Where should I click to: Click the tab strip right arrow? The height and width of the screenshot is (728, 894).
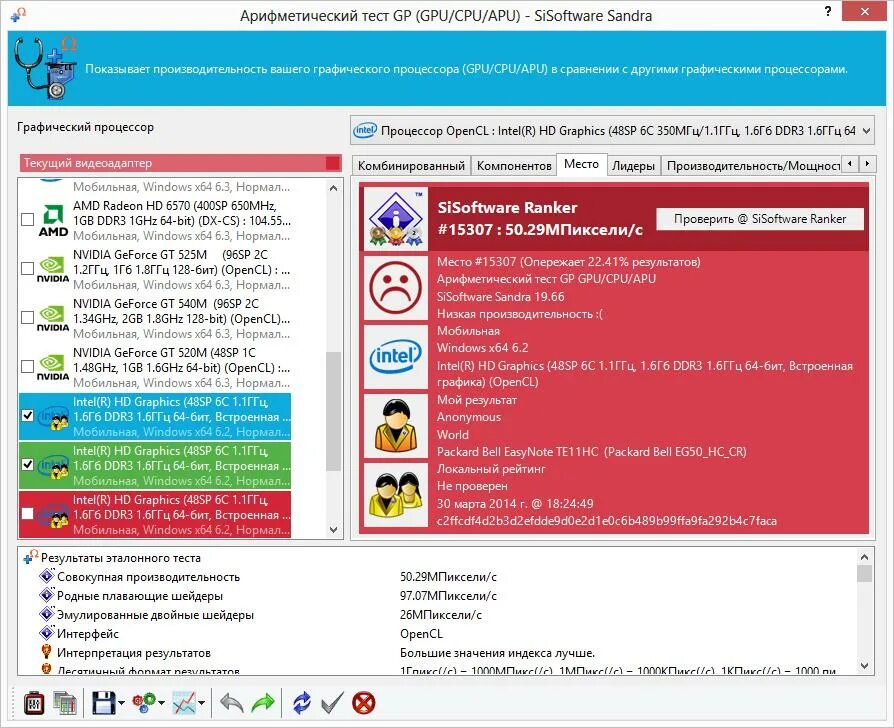coord(867,164)
